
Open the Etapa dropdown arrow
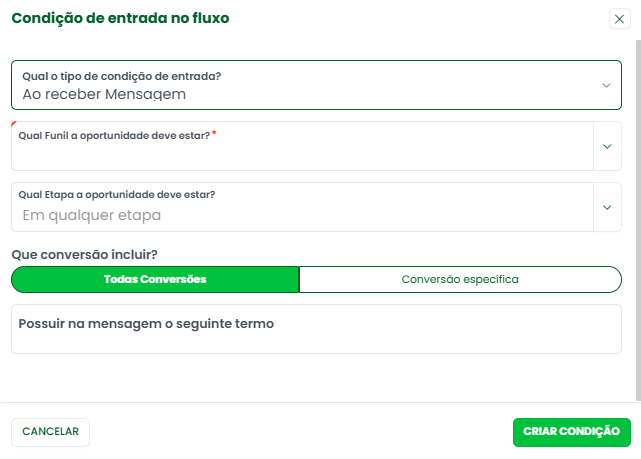pos(607,207)
